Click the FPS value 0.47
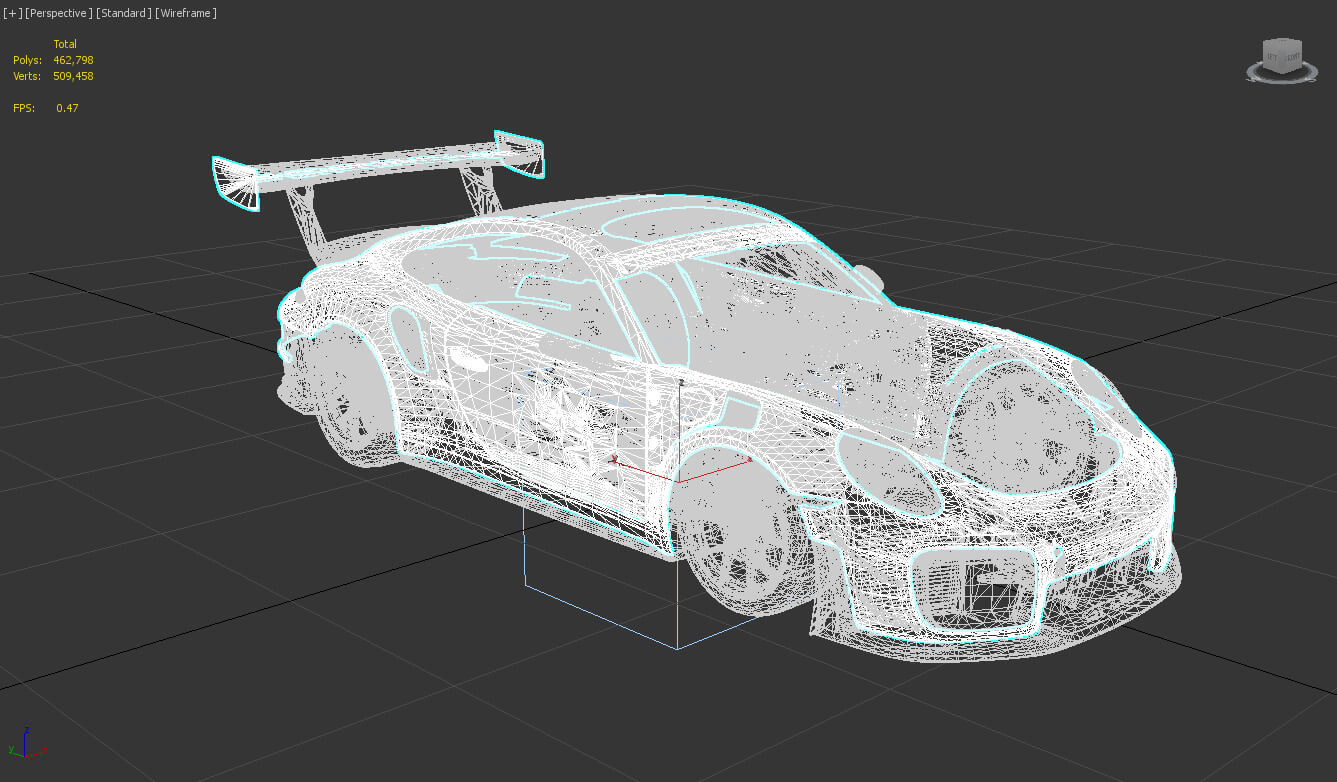The image size is (1337, 782). (67, 108)
